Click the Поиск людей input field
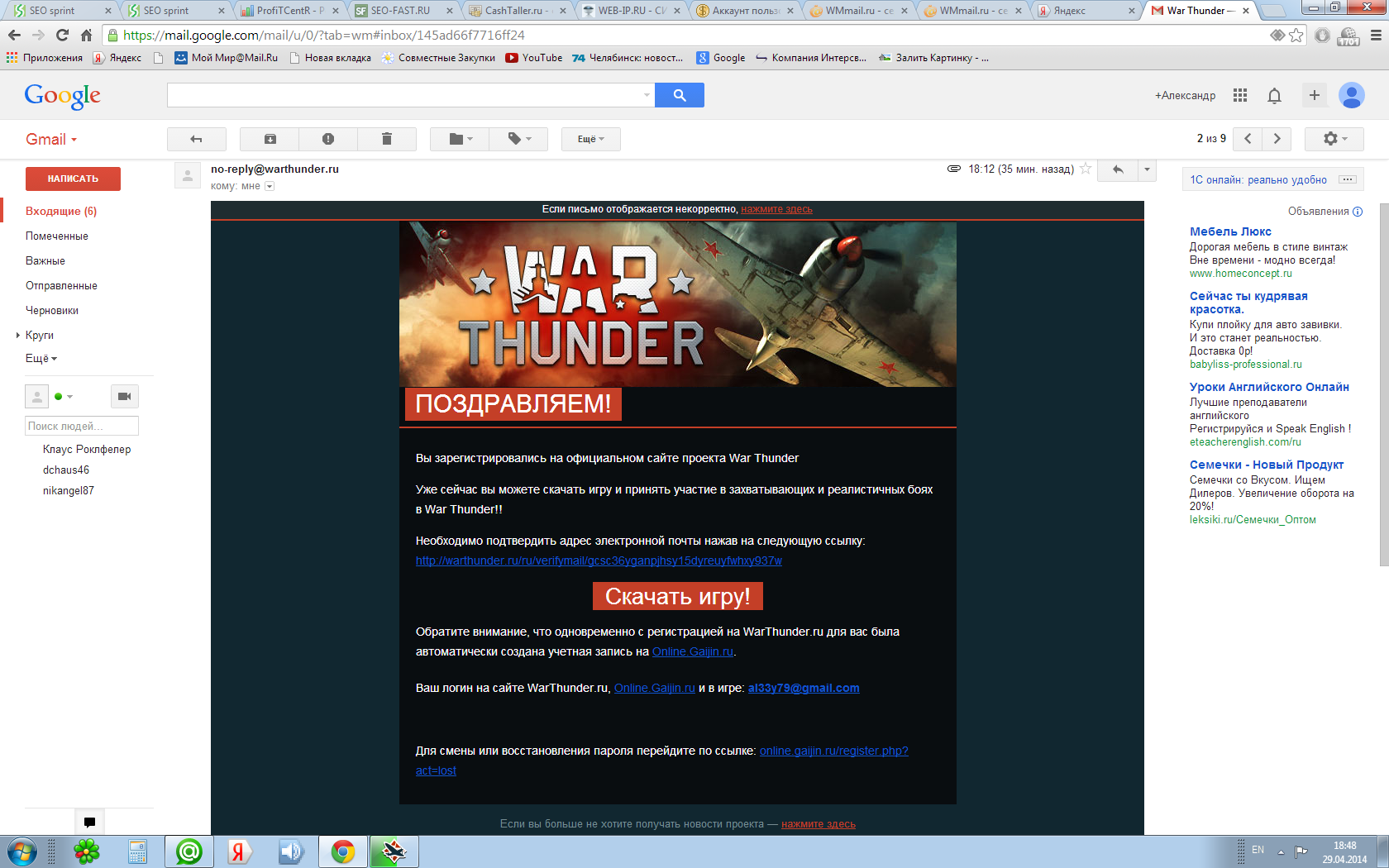This screenshot has height=868, width=1389. [82, 426]
